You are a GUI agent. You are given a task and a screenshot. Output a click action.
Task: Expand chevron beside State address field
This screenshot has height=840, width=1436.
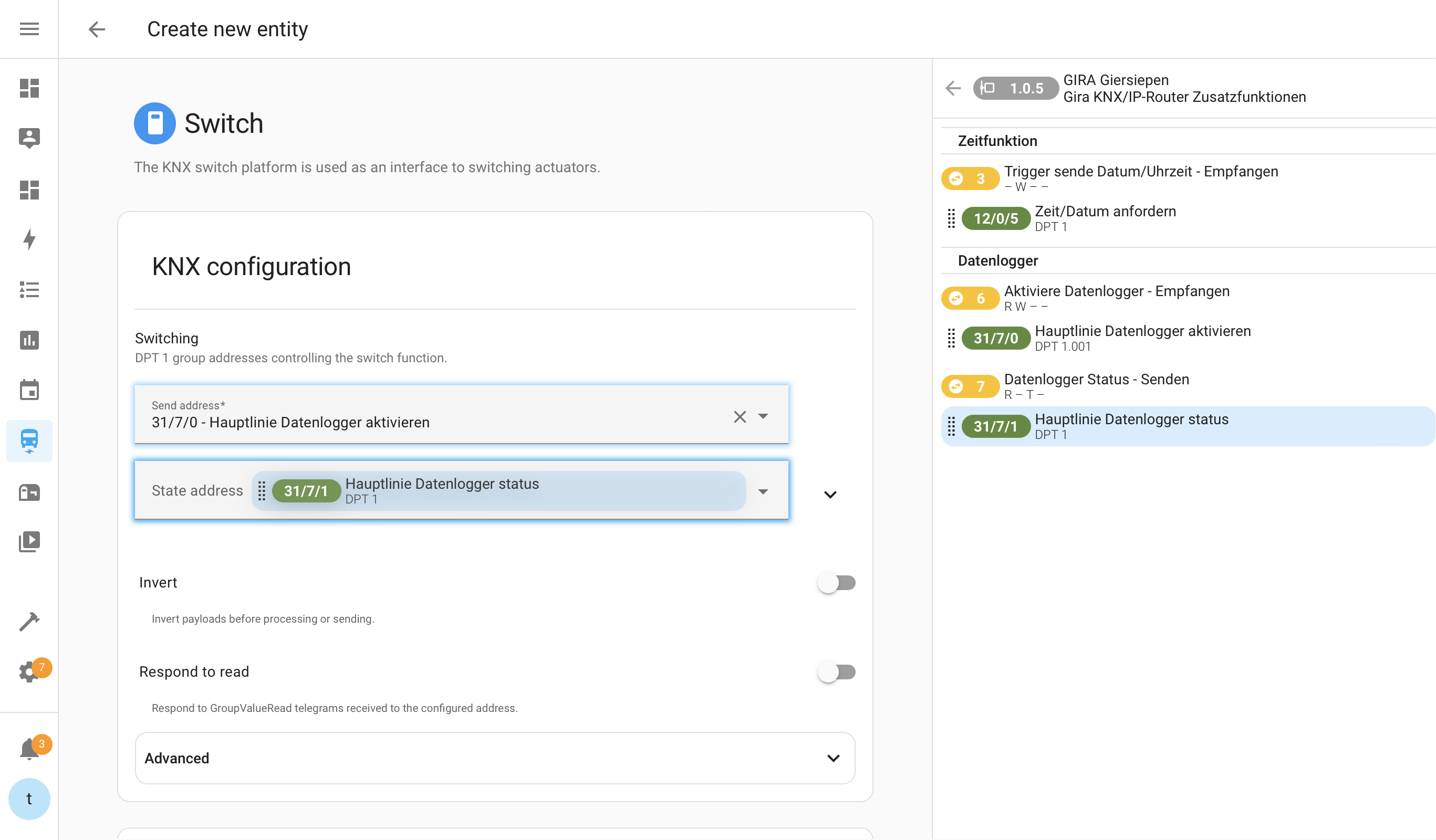830,495
